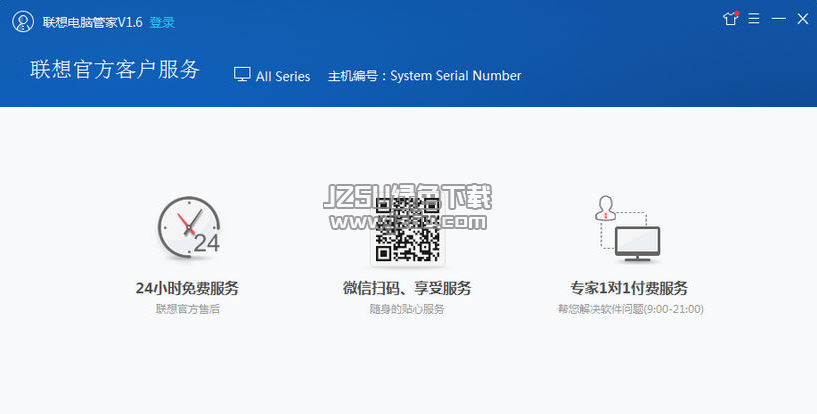Image resolution: width=817 pixels, height=414 pixels.
Task: Click 随身的贴心服务 subtitle
Action: 407,309
